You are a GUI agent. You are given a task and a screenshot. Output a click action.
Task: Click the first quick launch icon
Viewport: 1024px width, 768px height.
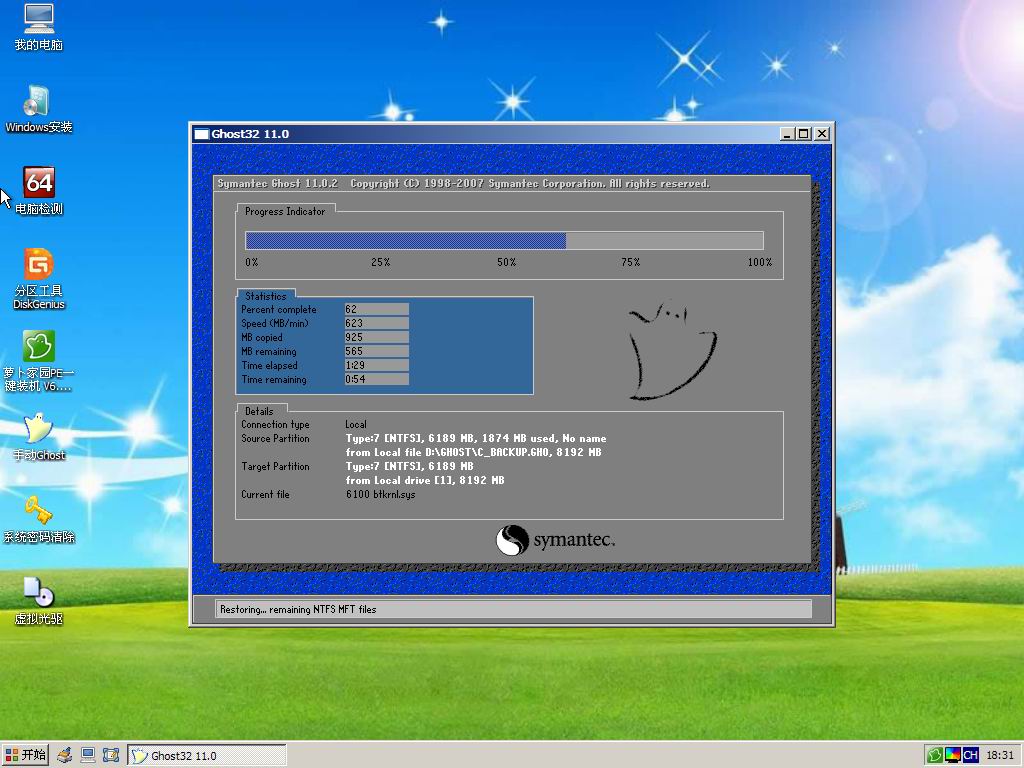click(65, 756)
